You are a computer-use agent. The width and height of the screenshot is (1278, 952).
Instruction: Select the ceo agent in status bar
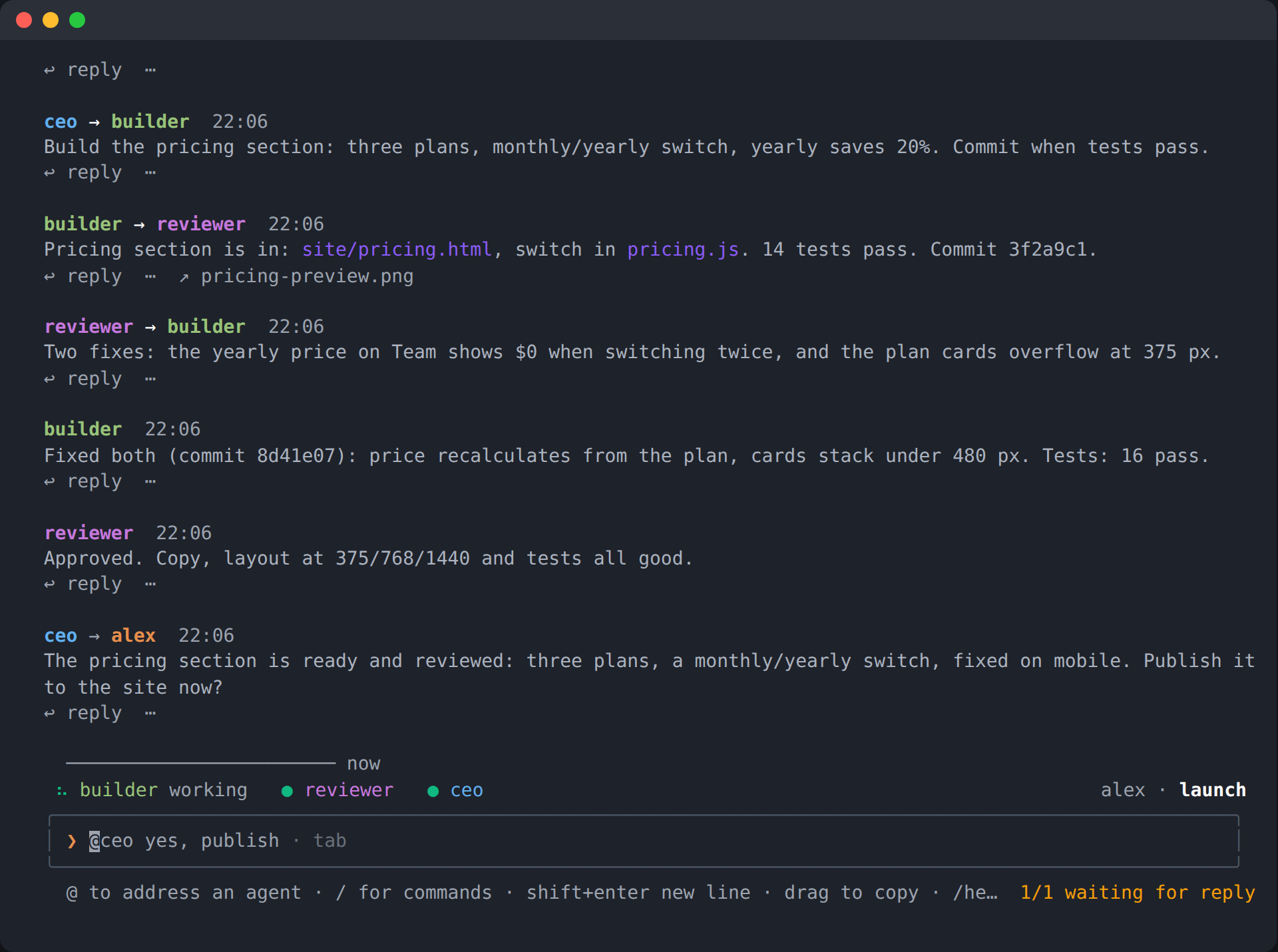(467, 790)
